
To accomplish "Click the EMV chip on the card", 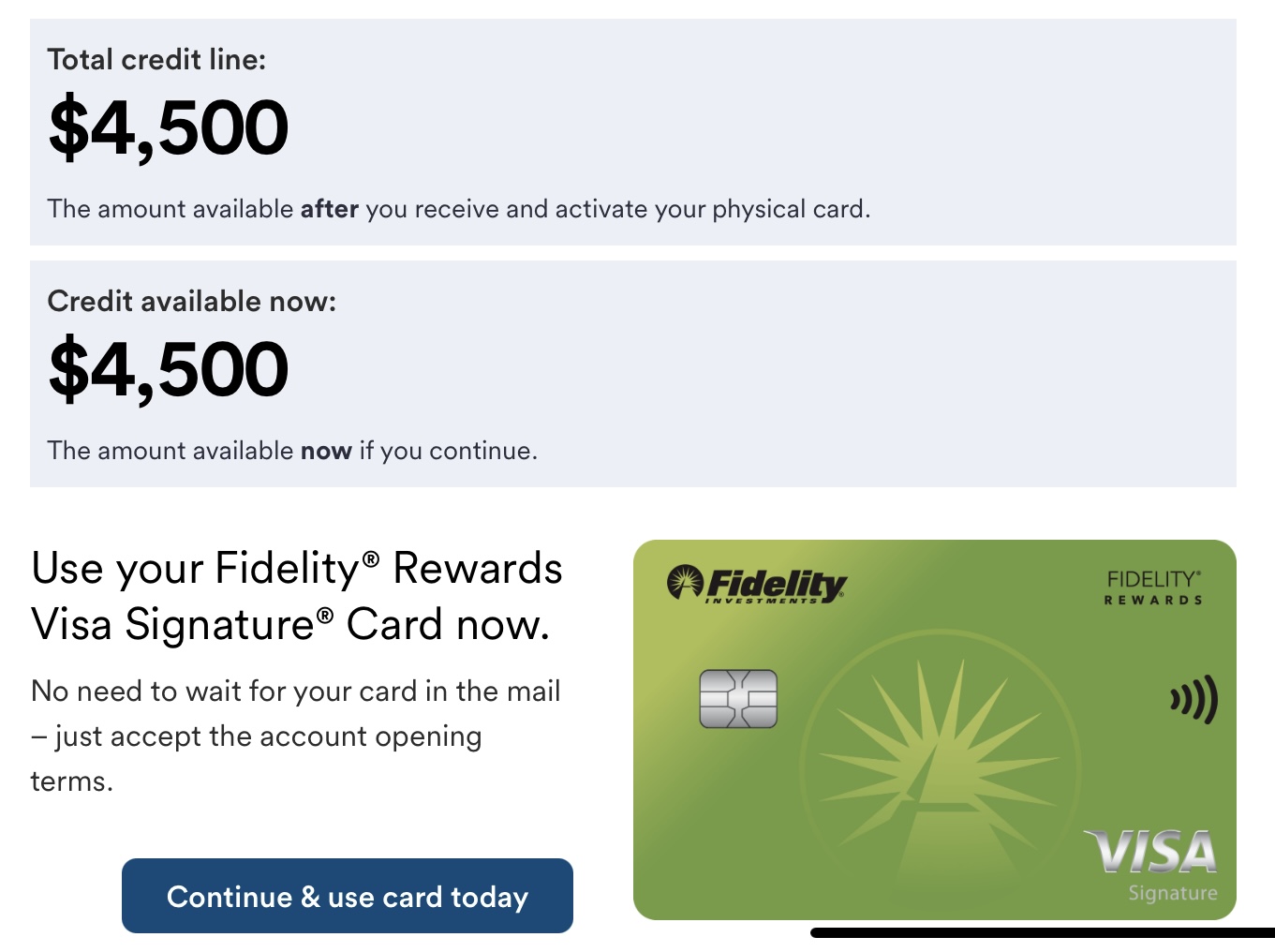I will point(738,699).
